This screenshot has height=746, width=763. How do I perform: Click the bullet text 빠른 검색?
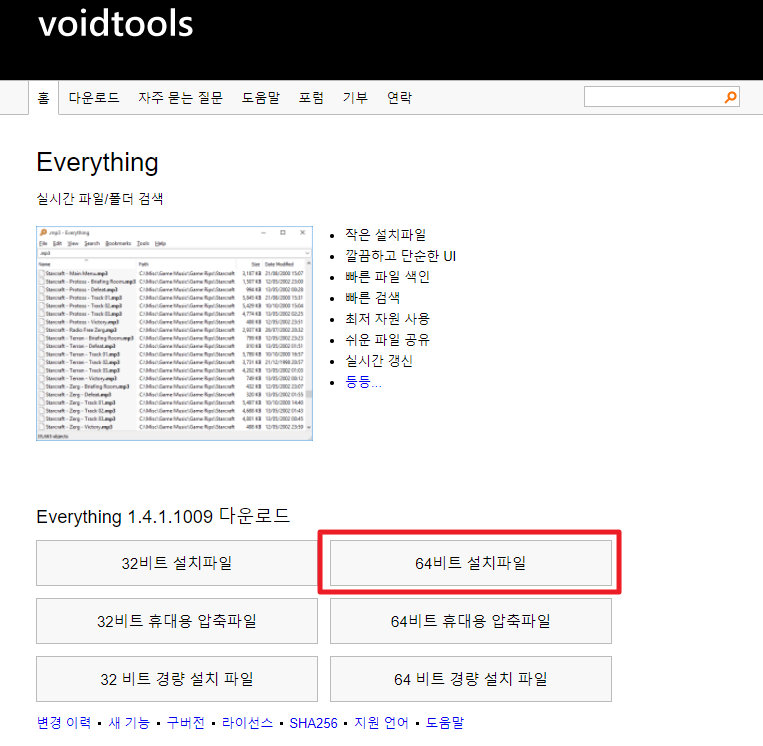tap(373, 297)
